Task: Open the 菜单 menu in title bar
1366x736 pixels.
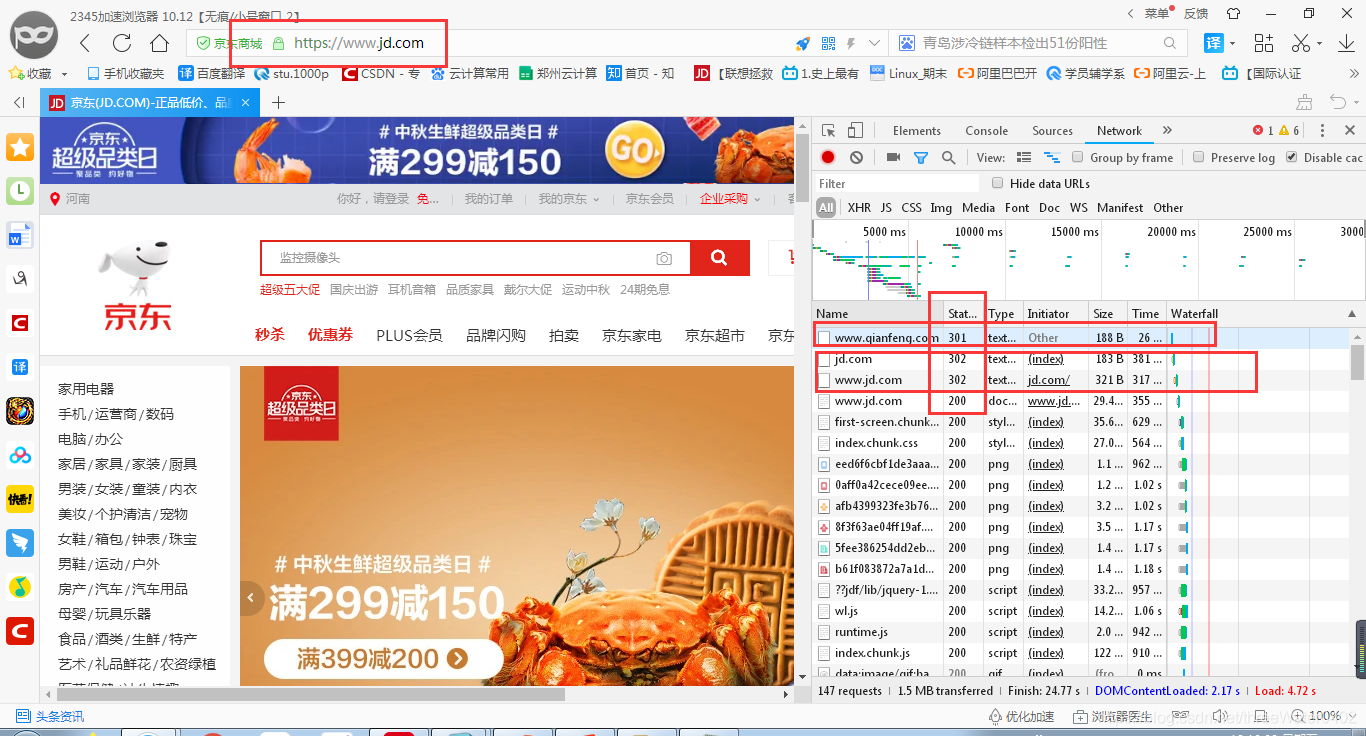Action: click(1157, 13)
